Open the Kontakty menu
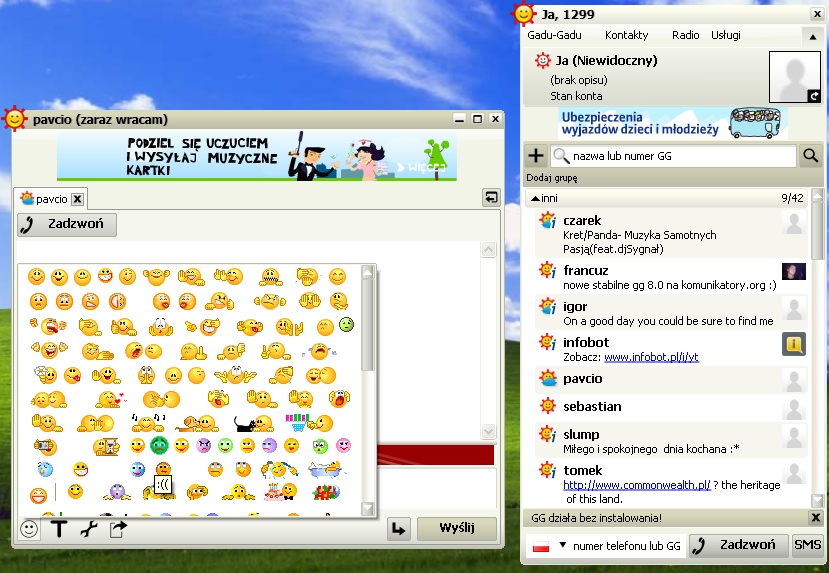829x573 pixels. pyautogui.click(x=626, y=35)
